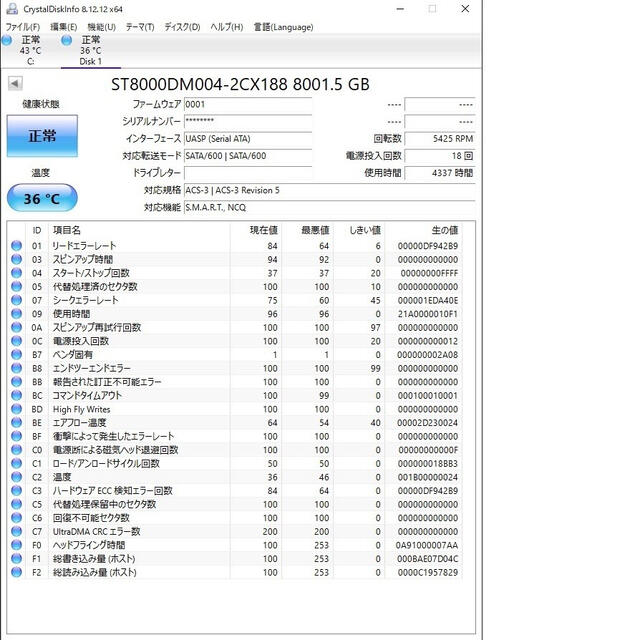
Task: Click status icon for 代替処理保留中のセクタ数 row
Action: point(16,504)
